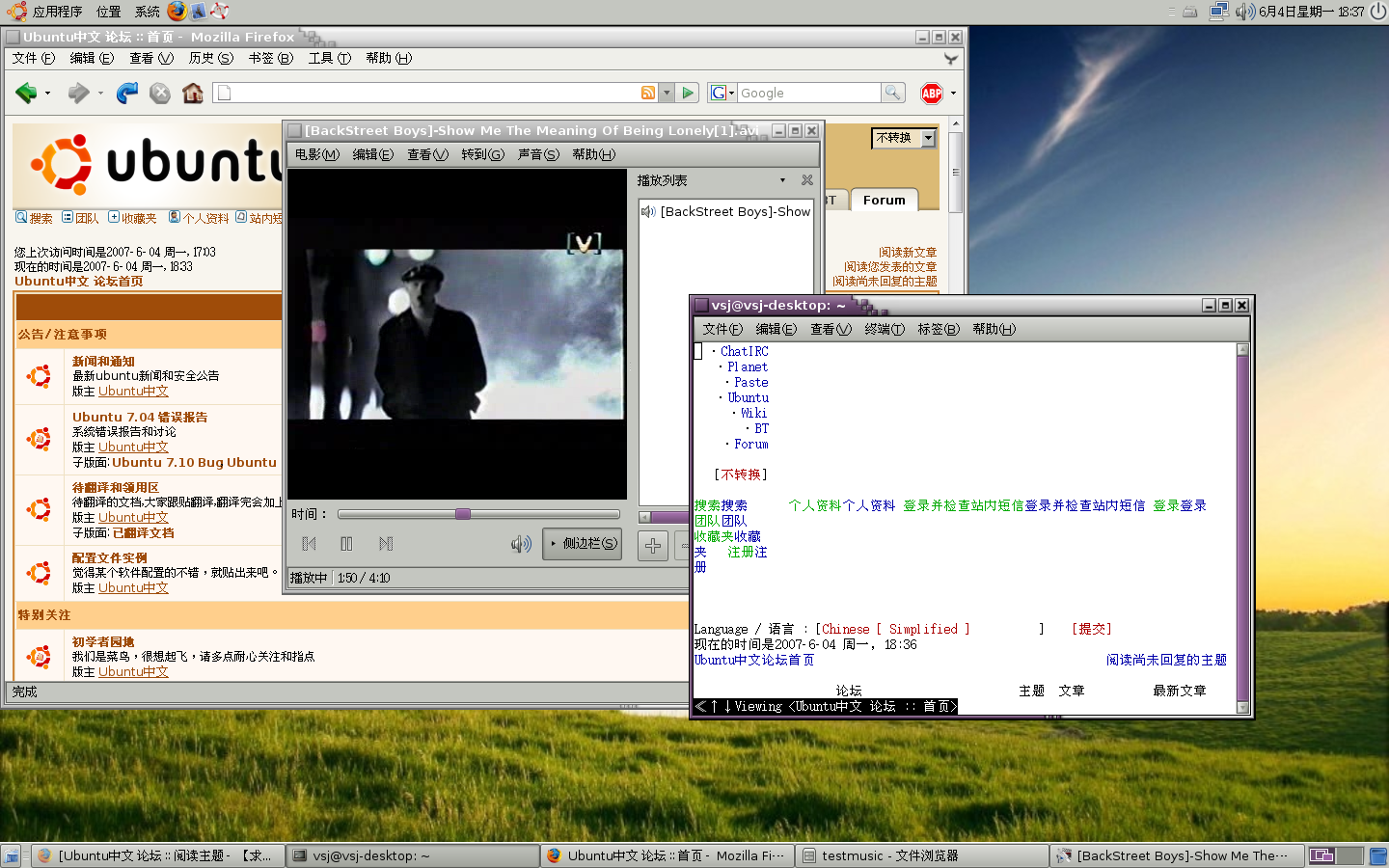Click the workspace switcher in bottom panel
The image size is (1389, 868).
(1336, 855)
